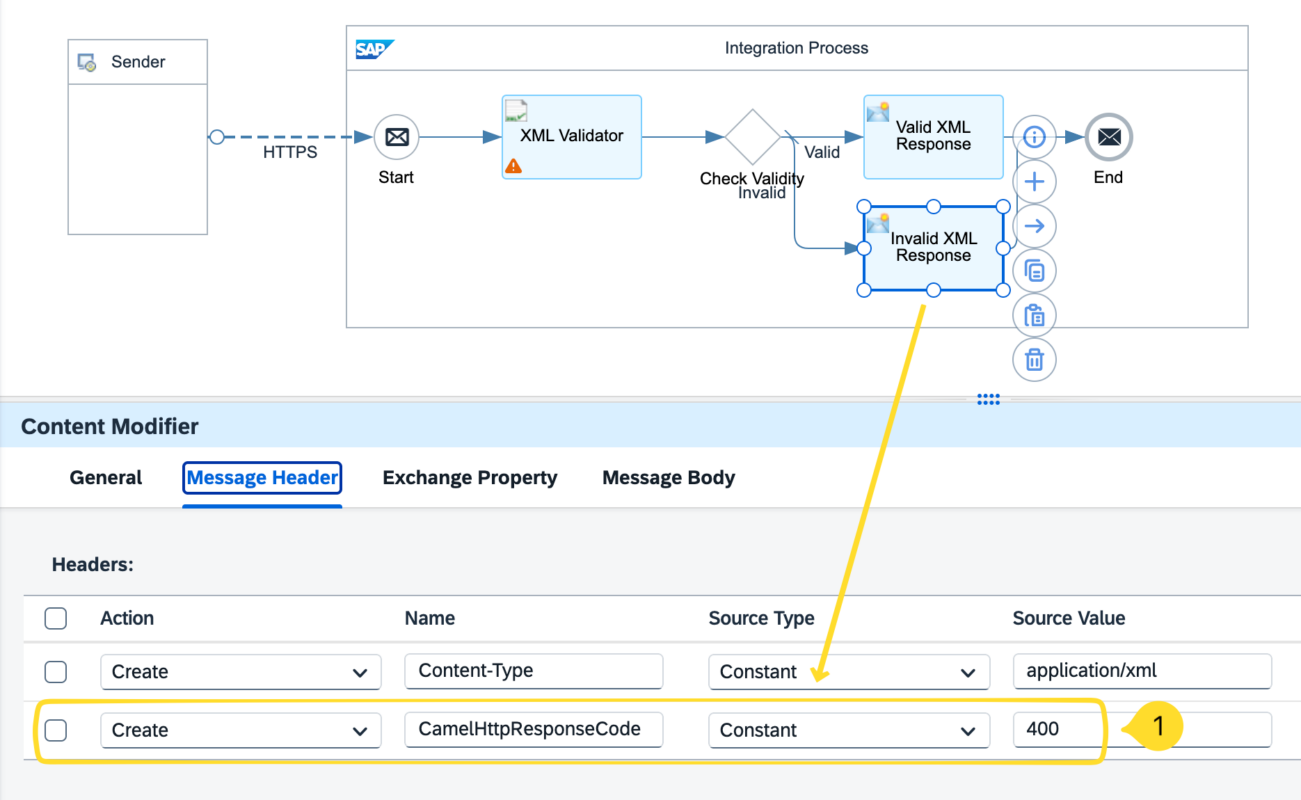Select the XML Validator step
This screenshot has height=800, width=1301.
(x=571, y=137)
